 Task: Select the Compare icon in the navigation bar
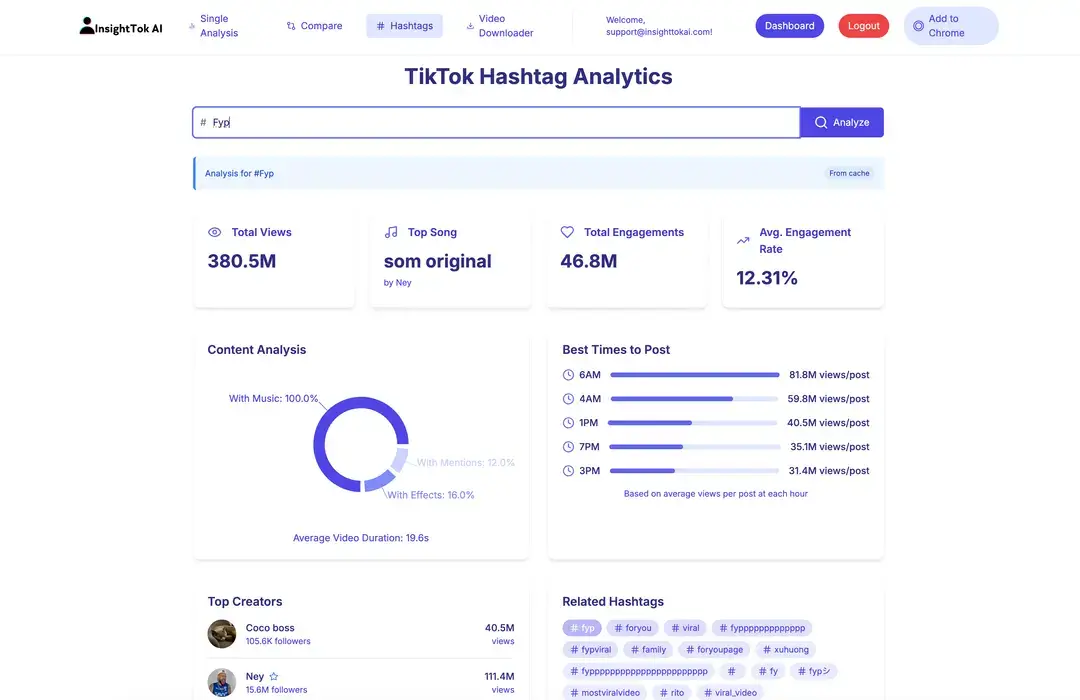289,25
